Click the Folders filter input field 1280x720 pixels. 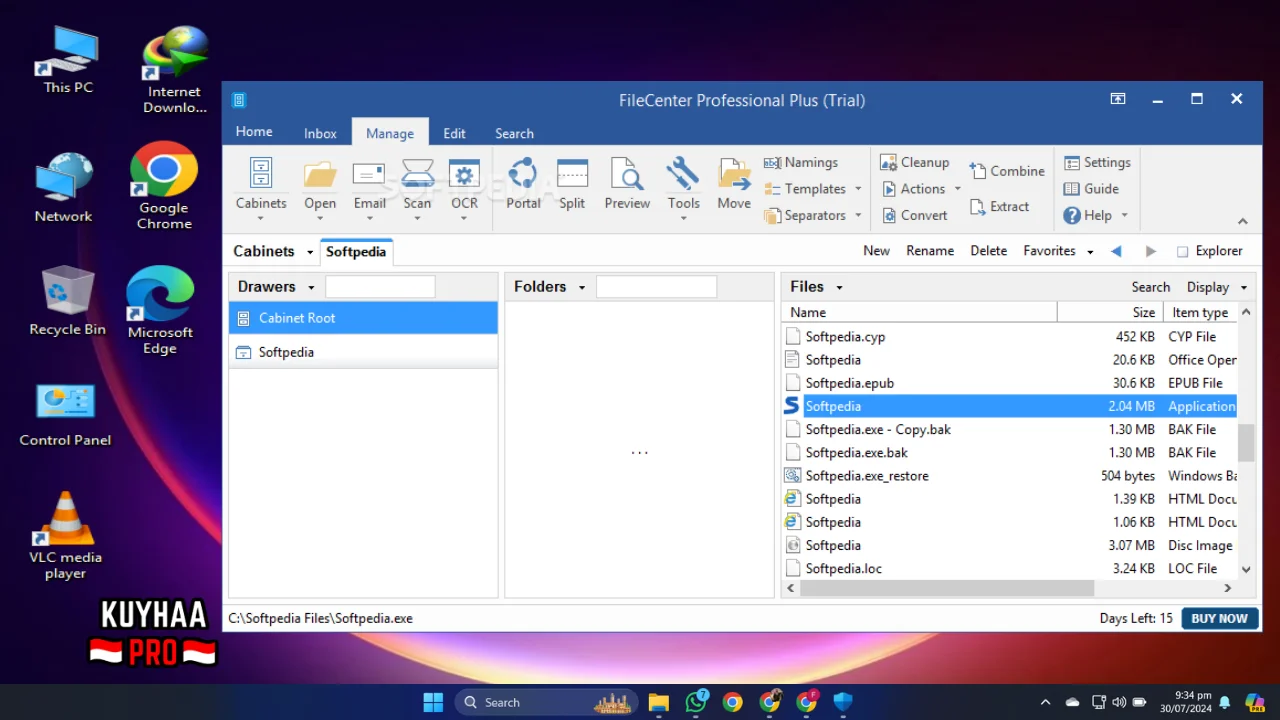(656, 287)
